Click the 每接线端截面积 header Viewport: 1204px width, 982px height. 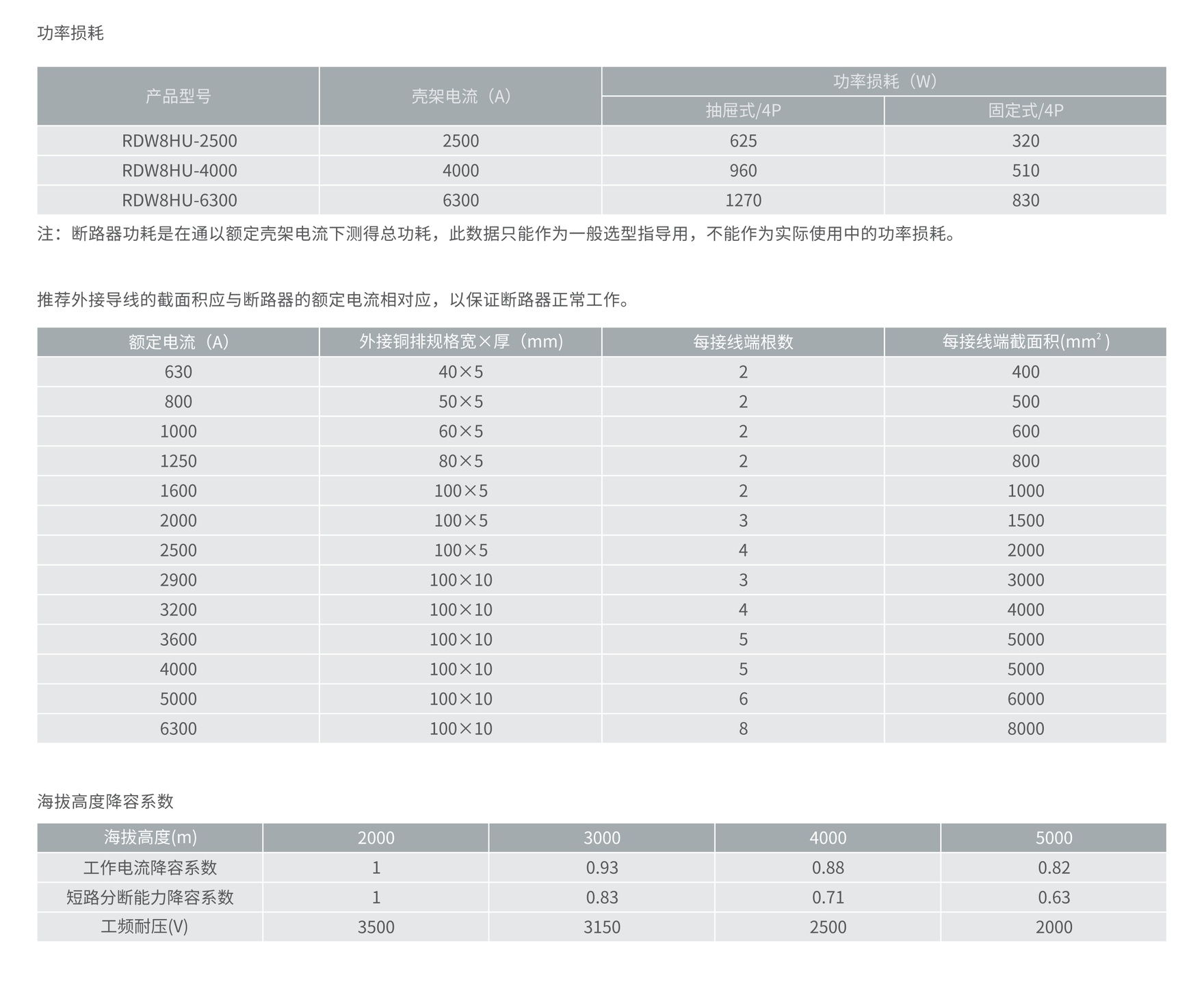[x=1025, y=342]
